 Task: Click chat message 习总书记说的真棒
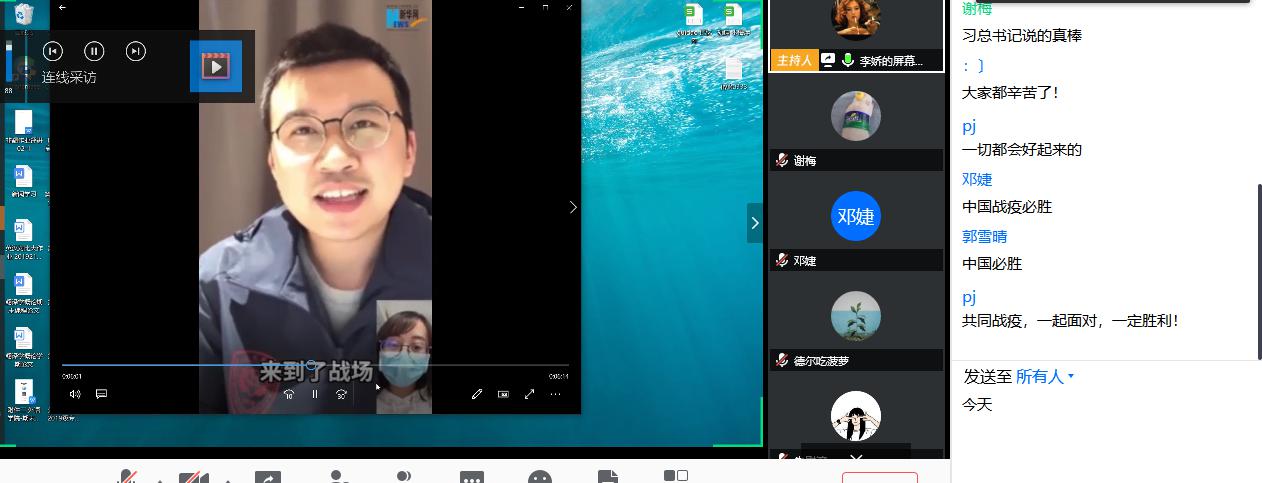[1022, 35]
